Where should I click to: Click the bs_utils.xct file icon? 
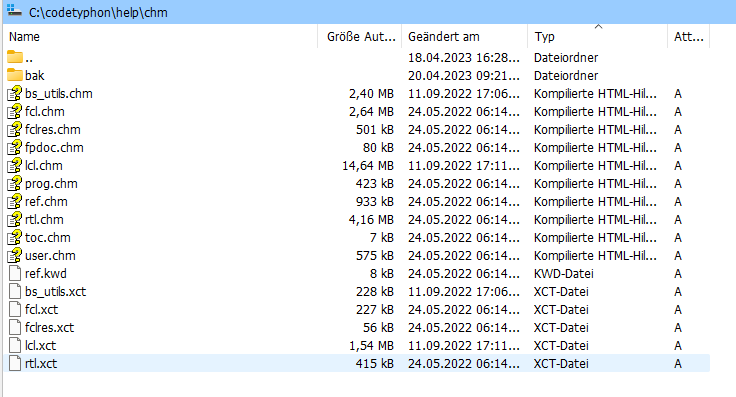tap(15, 291)
